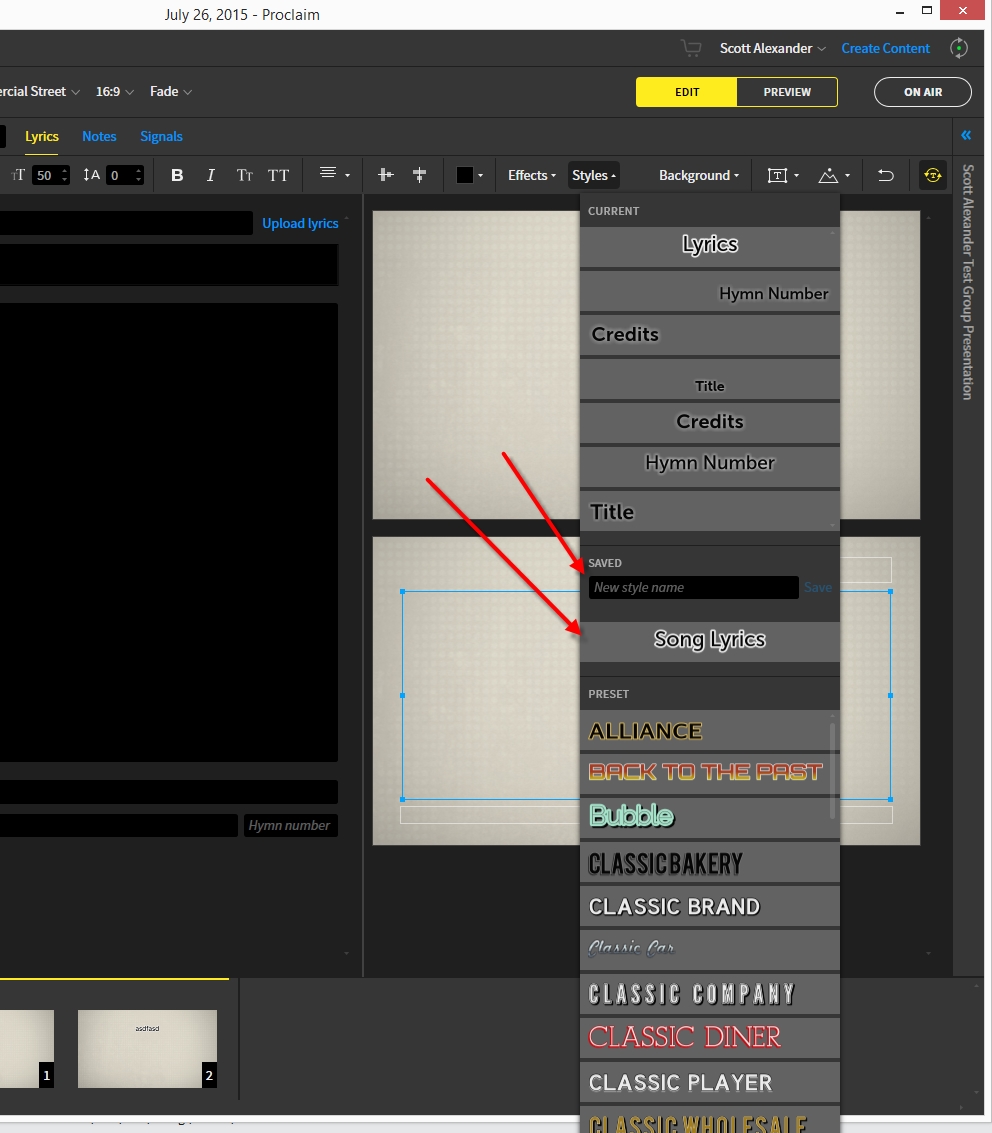Viewport: 992px width, 1133px height.
Task: Open the shopping cart
Action: pyautogui.click(x=690, y=48)
